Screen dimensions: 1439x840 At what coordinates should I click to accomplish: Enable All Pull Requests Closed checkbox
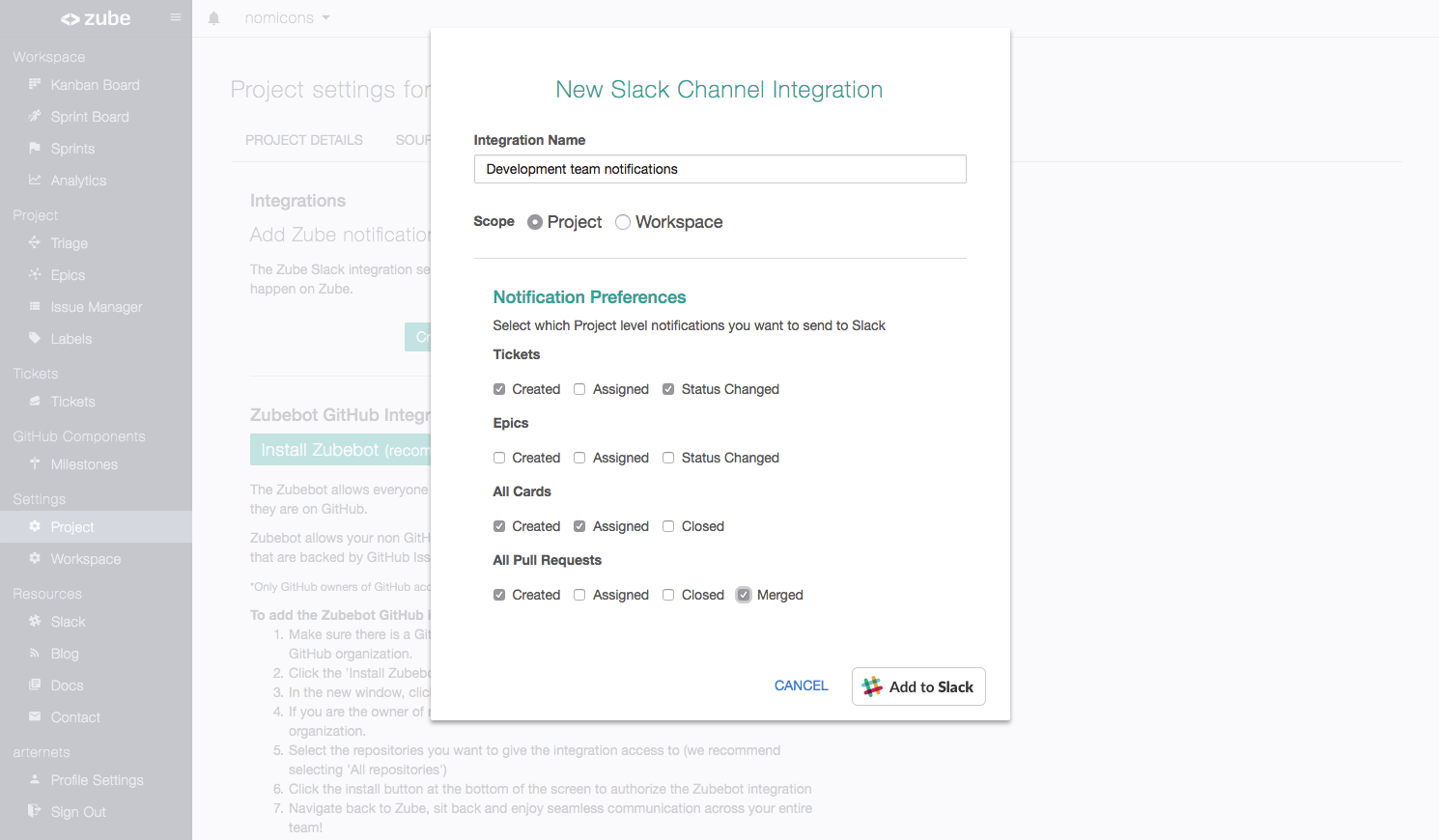point(668,595)
